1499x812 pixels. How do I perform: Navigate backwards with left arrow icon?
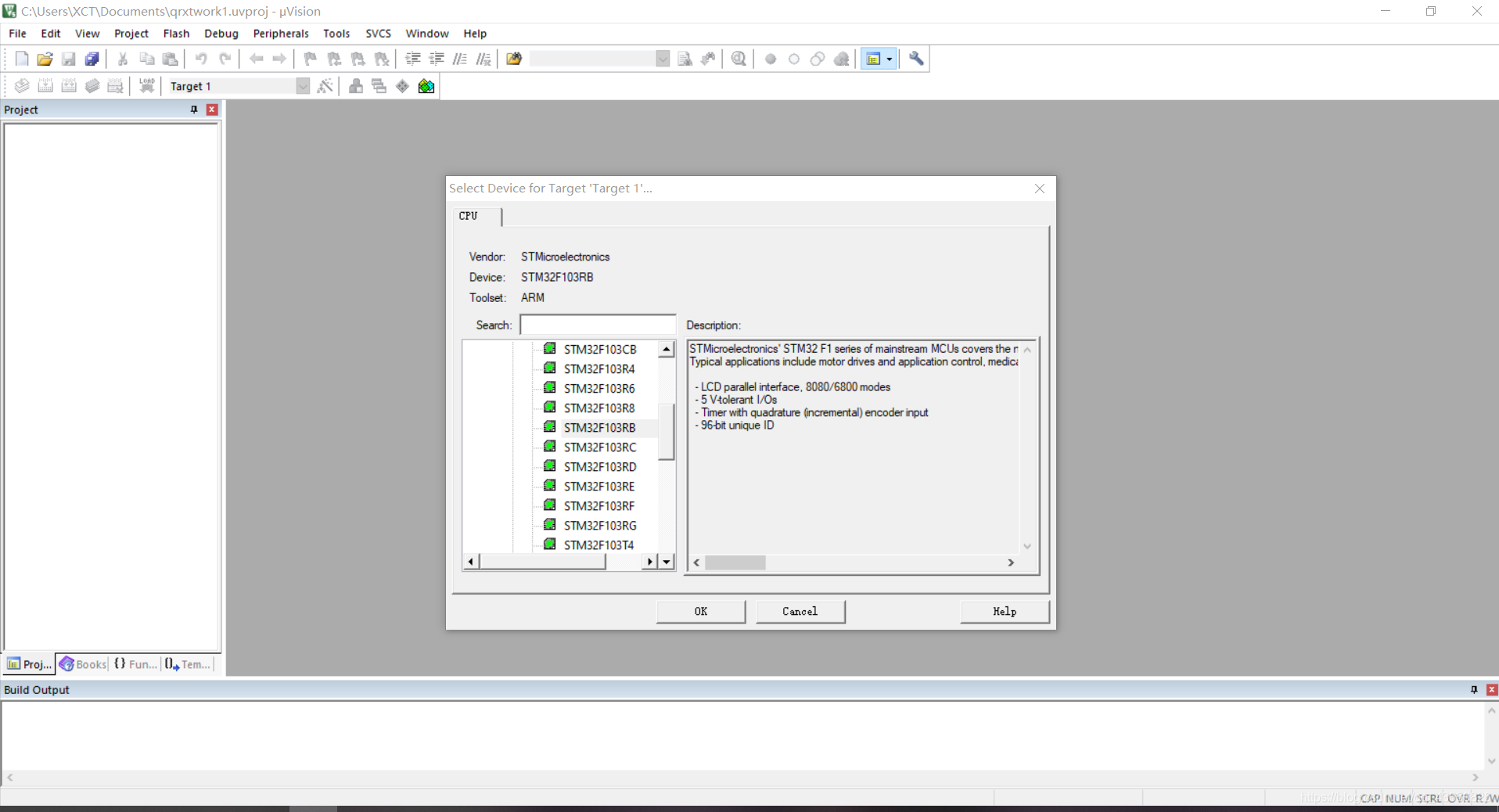[x=256, y=59]
